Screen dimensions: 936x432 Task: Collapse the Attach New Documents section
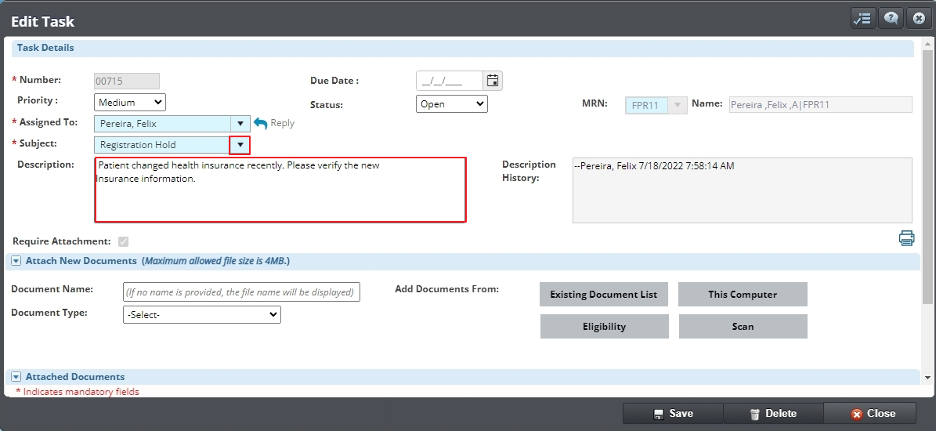pyautogui.click(x=16, y=261)
